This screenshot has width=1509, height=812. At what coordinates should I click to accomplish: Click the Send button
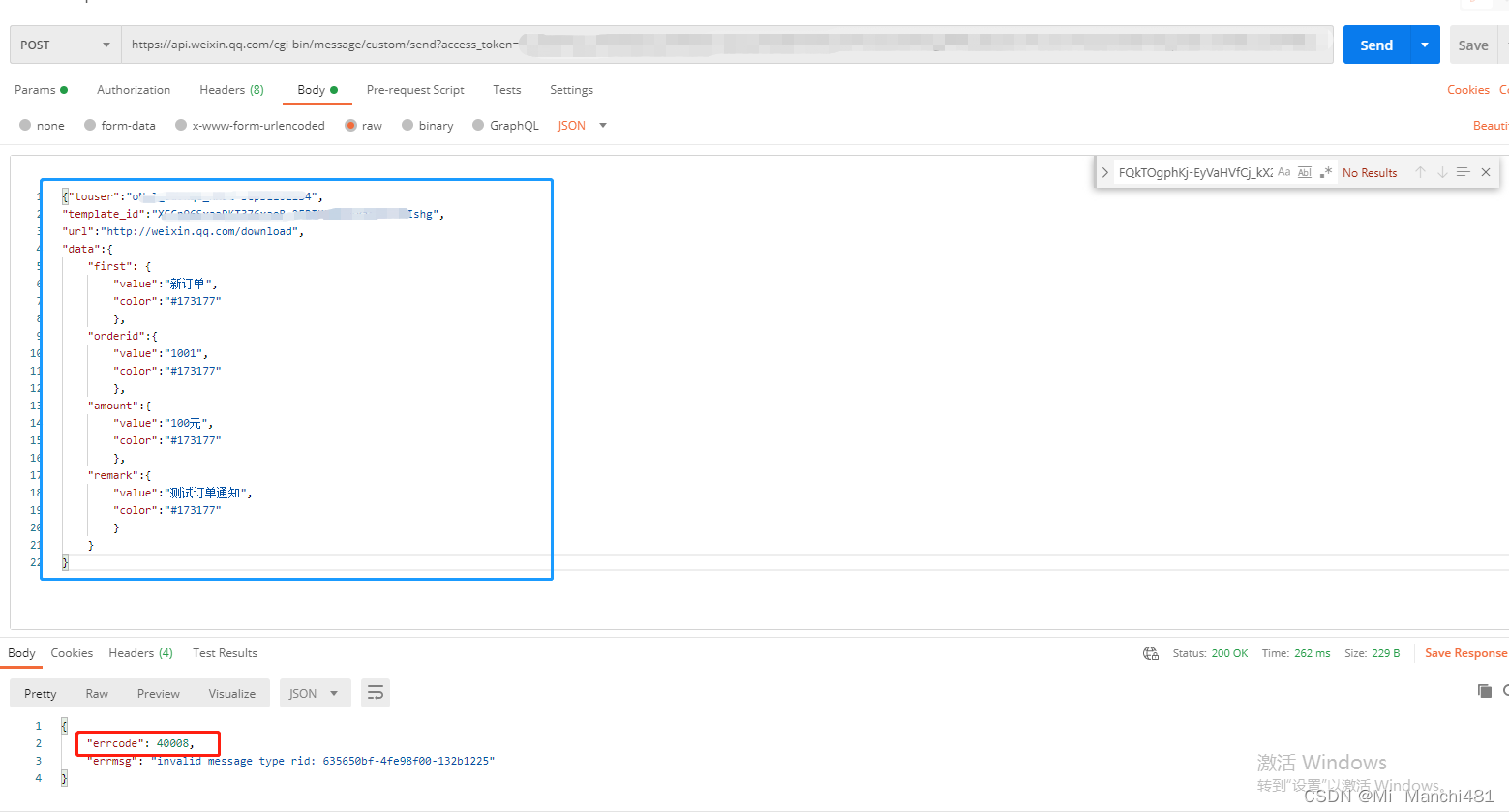coord(1376,45)
